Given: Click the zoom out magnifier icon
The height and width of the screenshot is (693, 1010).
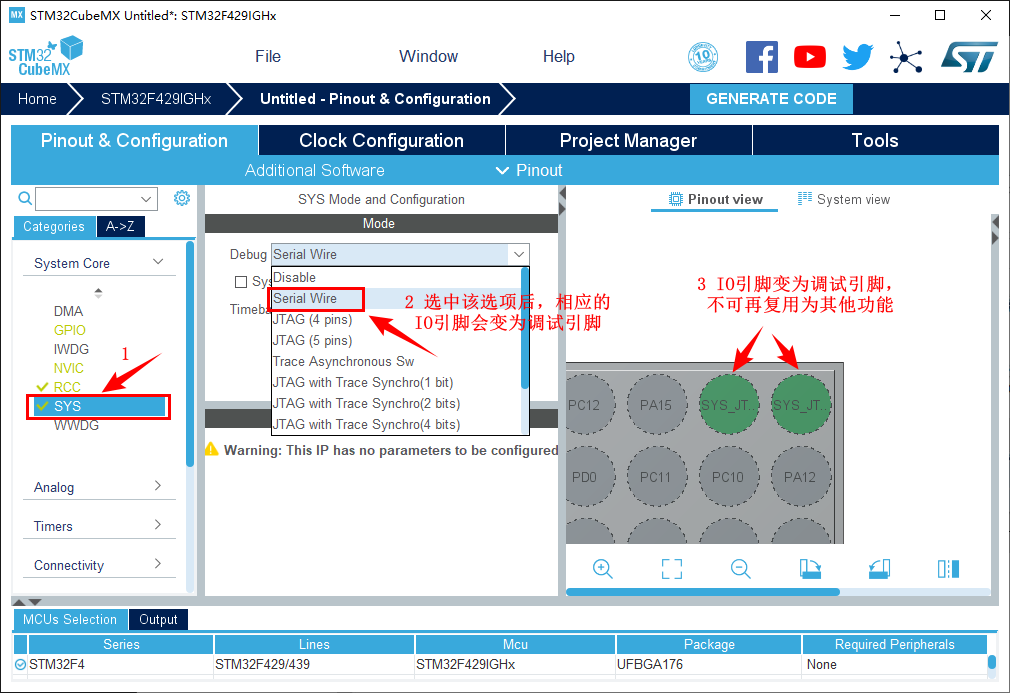Looking at the screenshot, I should [741, 569].
